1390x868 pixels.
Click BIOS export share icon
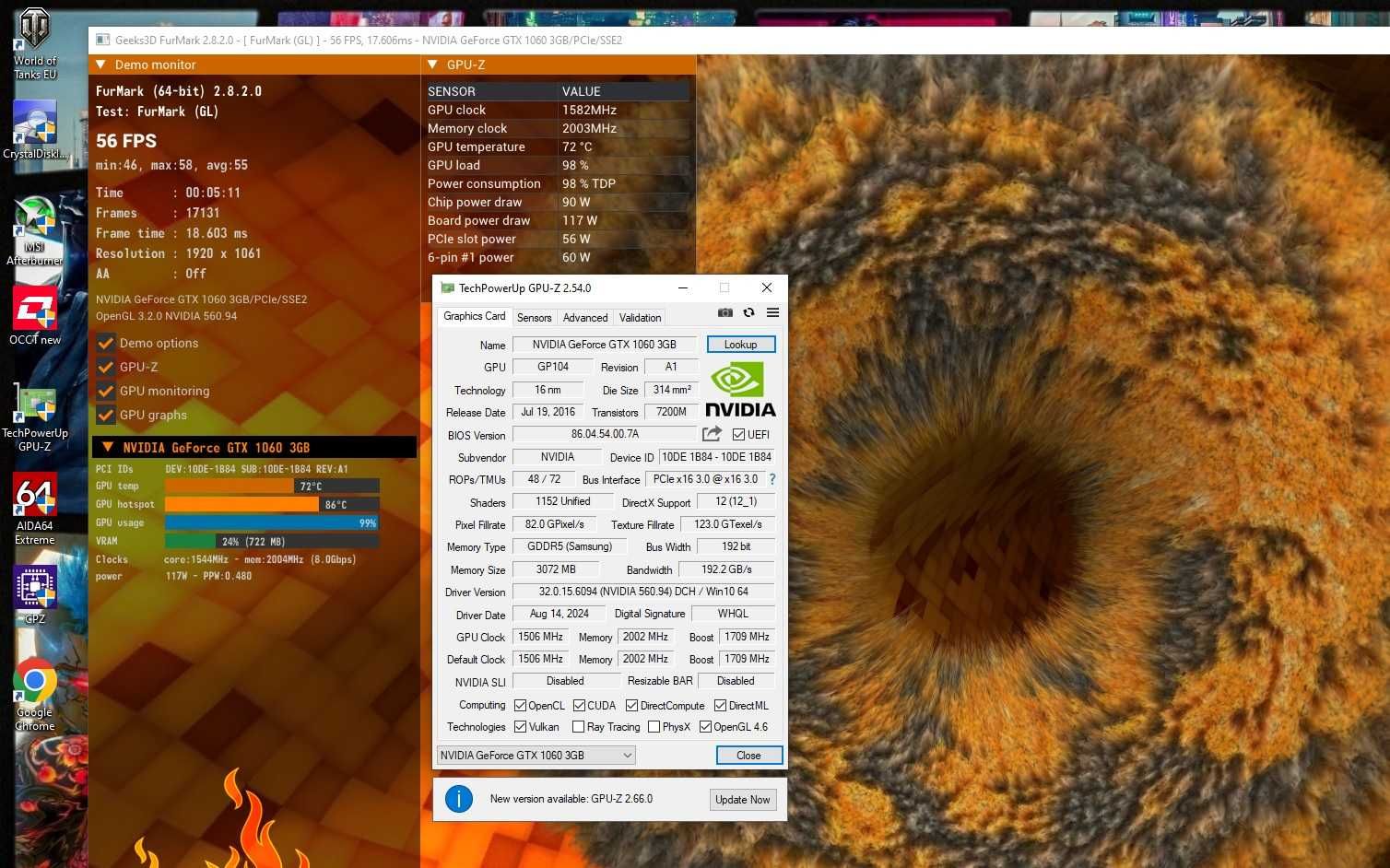712,434
